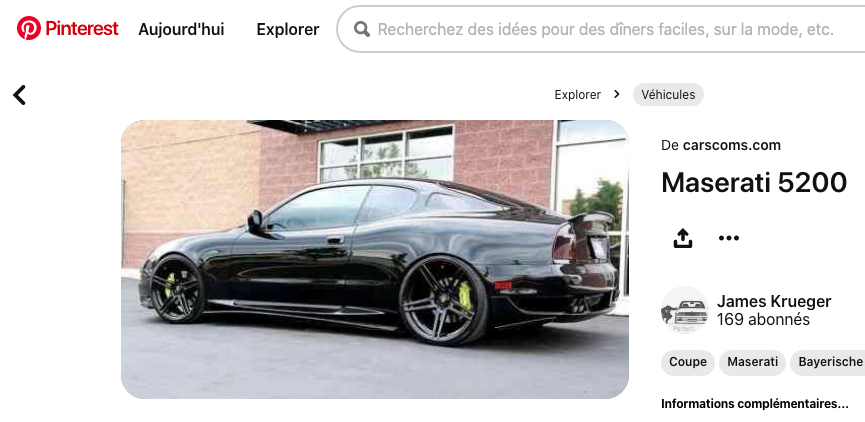The height and width of the screenshot is (422, 865).
Task: Select the Bayerische tag chip
Action: 829,362
